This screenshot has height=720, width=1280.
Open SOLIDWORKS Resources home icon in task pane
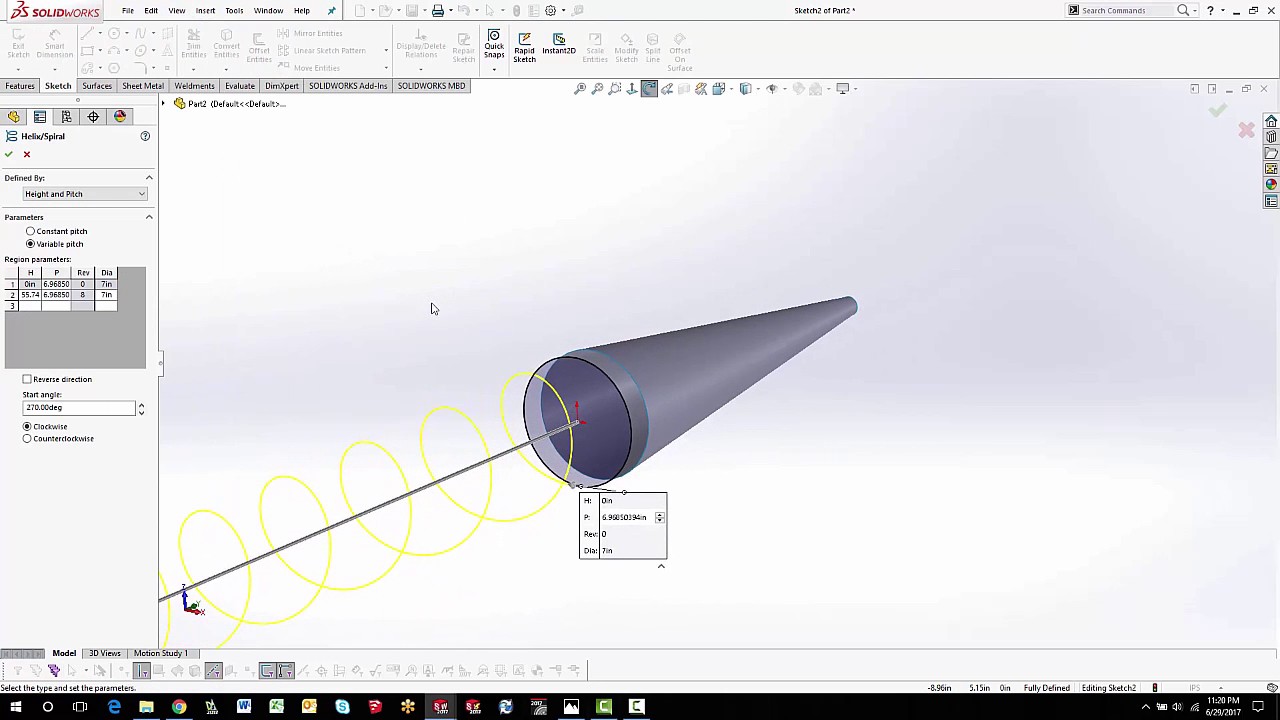(x=1271, y=121)
